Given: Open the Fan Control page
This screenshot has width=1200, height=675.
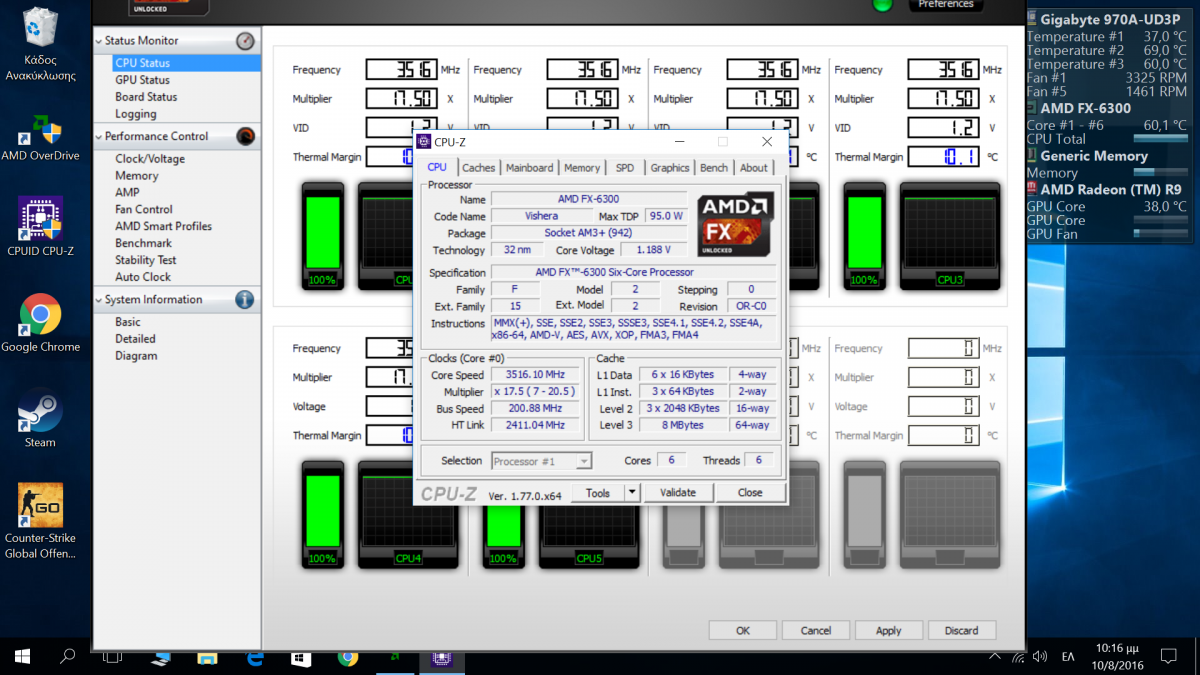Looking at the screenshot, I should point(144,209).
